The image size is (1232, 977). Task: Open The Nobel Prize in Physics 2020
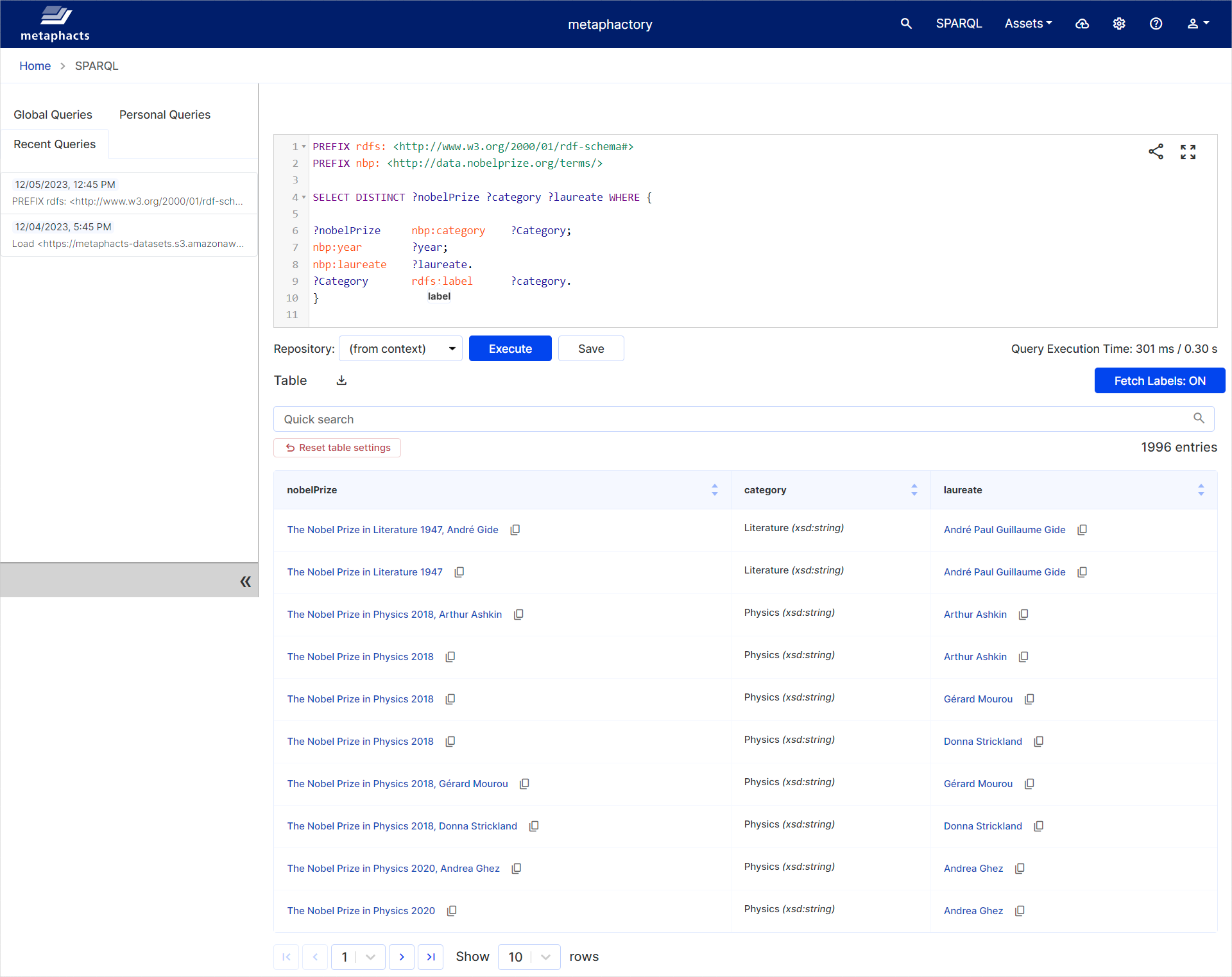point(361,910)
